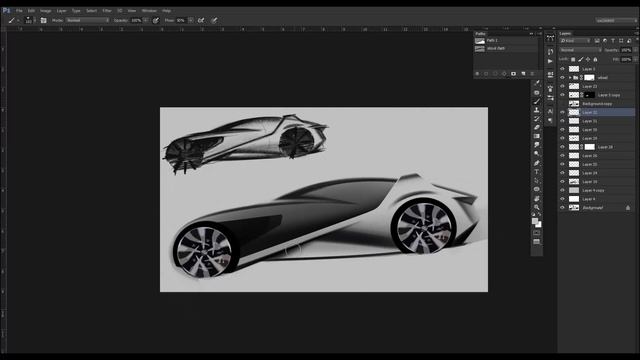The width and height of the screenshot is (640, 360).
Task: Select the Ellipse shape tool
Action: pos(537,189)
